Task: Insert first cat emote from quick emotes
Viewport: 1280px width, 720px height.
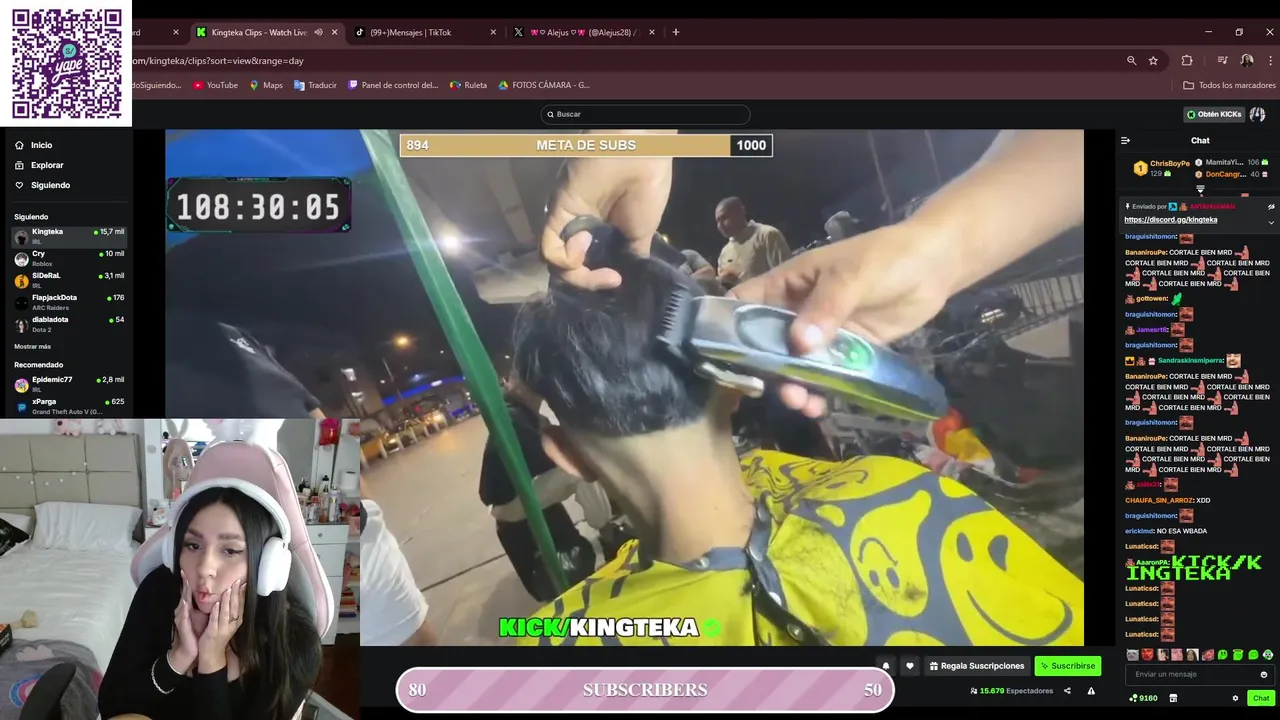Action: [1133, 655]
